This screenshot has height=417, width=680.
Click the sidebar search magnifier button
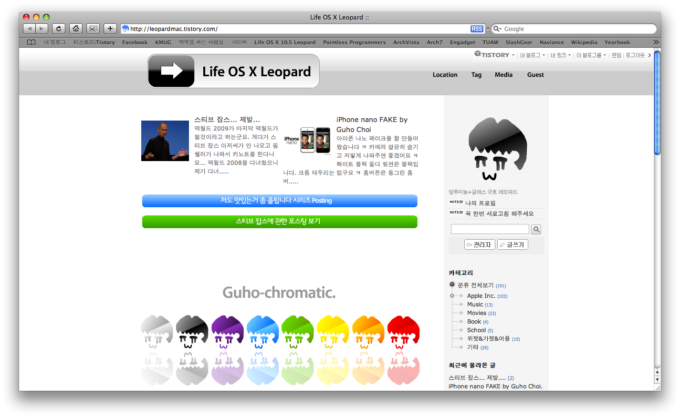click(x=536, y=229)
